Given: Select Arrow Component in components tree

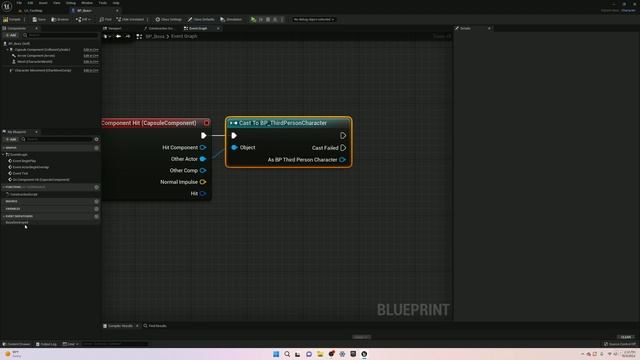Looking at the screenshot, I should [x=36, y=56].
